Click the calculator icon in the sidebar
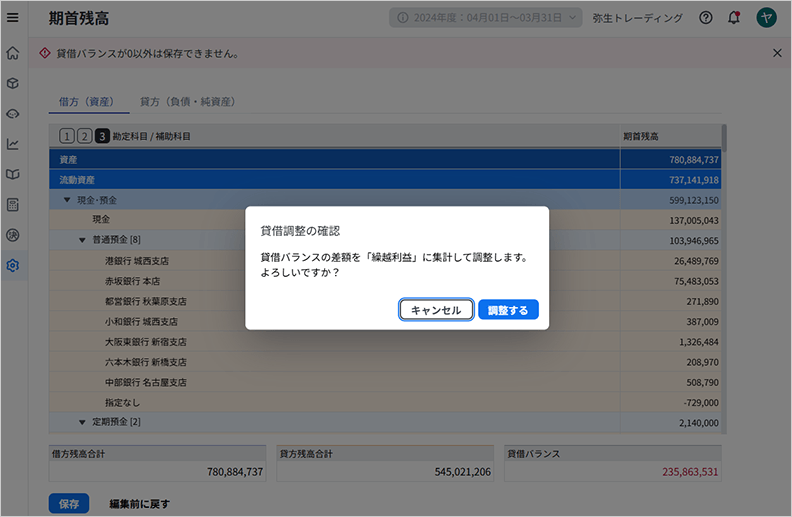The width and height of the screenshot is (792, 517). 13,205
